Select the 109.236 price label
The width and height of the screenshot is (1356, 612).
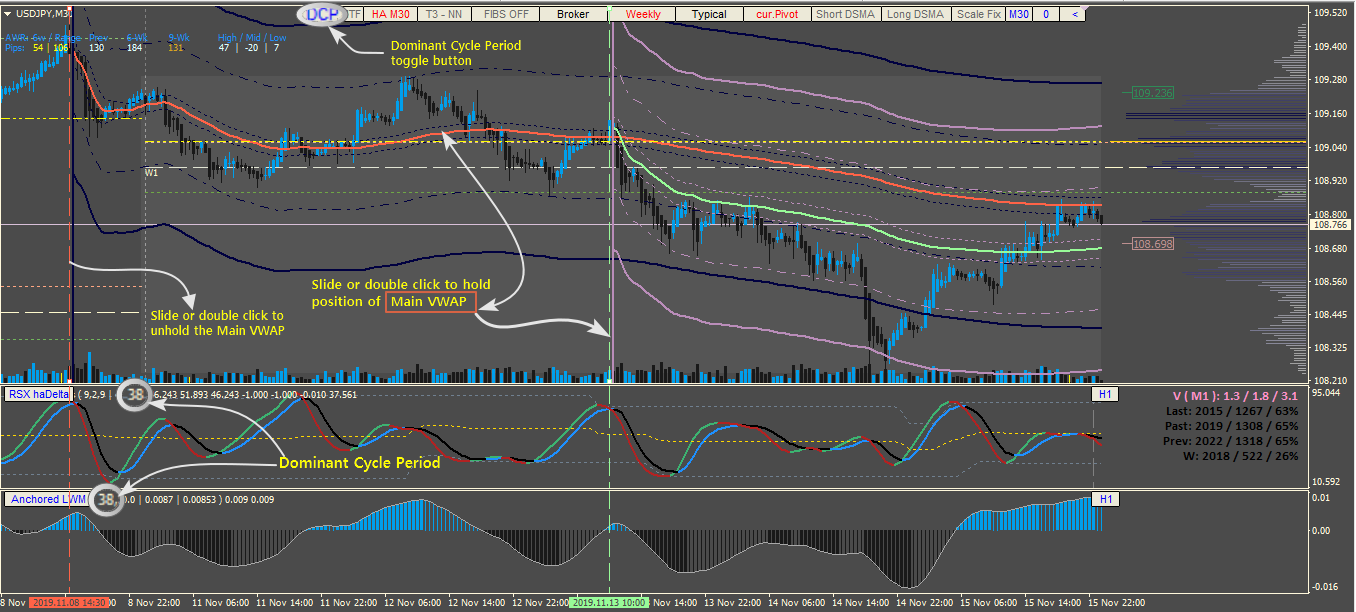pos(1152,93)
